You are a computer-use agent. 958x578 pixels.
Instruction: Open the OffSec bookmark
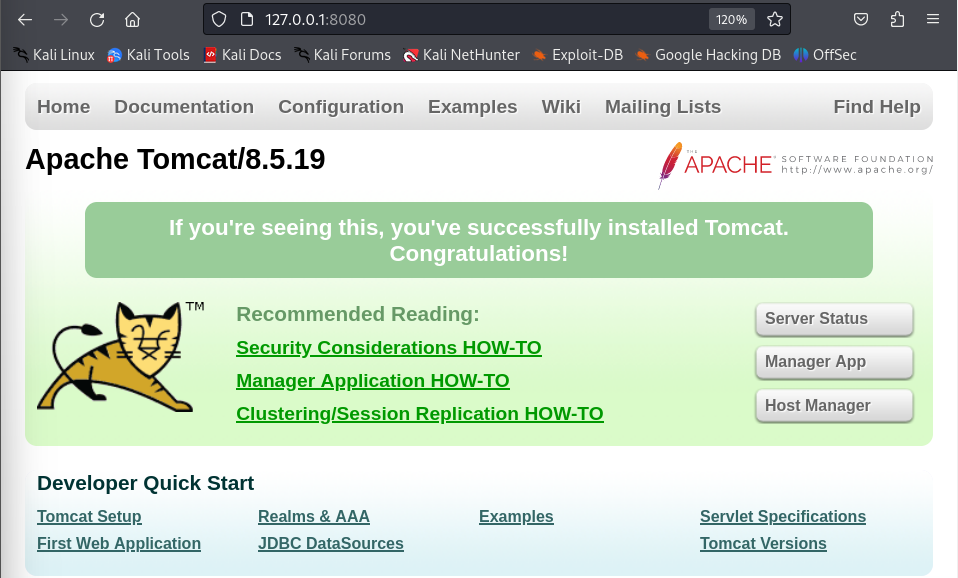[825, 55]
